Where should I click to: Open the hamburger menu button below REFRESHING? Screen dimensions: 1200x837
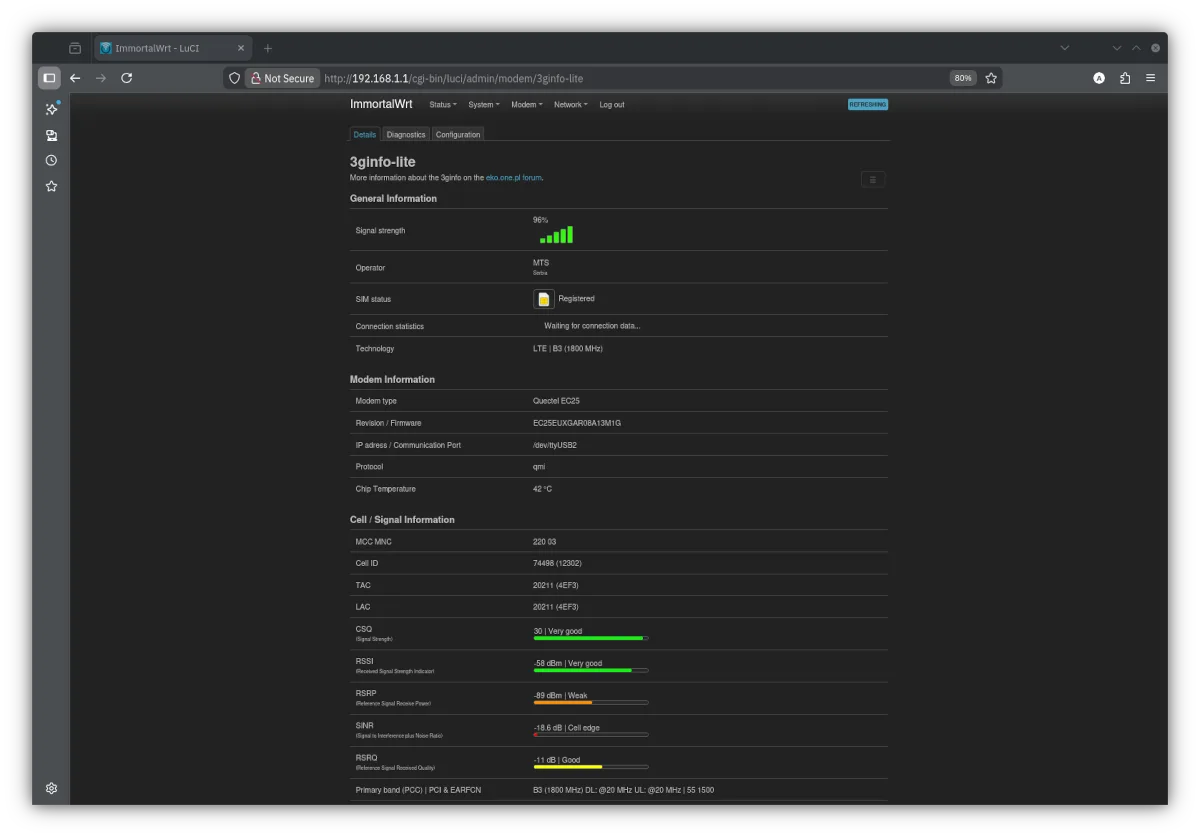click(x=872, y=179)
